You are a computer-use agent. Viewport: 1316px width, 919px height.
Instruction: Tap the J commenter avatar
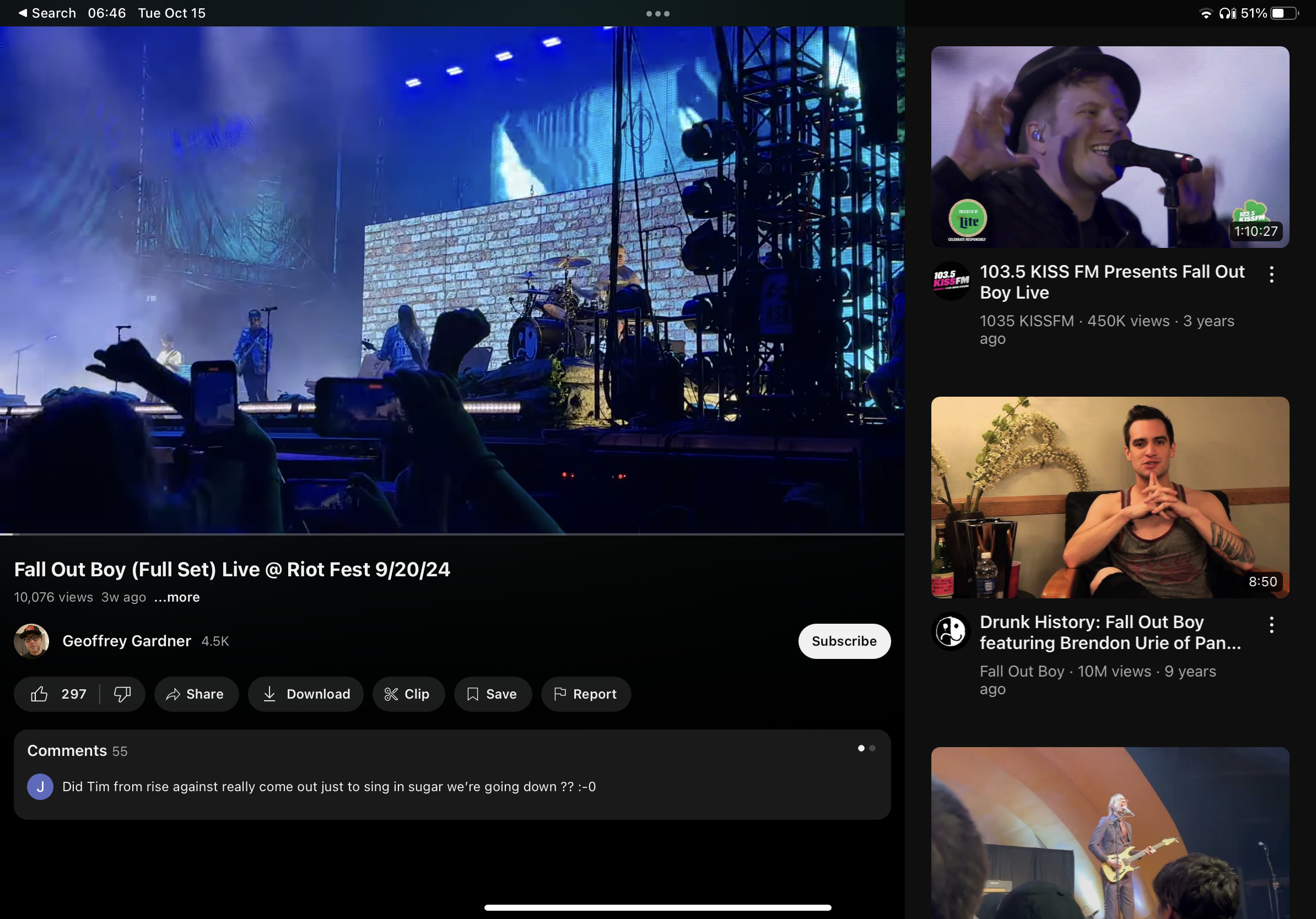click(40, 787)
